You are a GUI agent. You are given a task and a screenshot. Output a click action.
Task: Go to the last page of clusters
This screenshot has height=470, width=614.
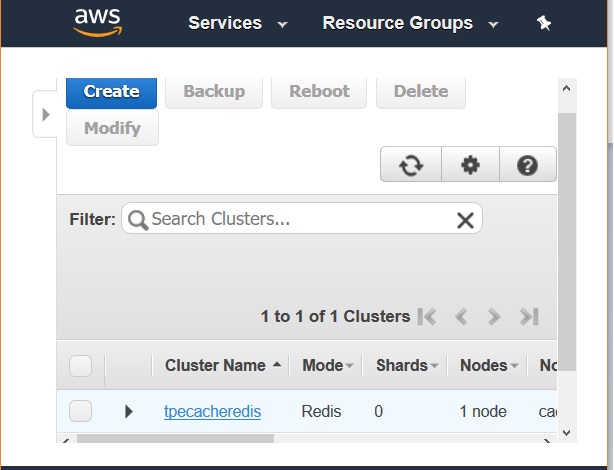[529, 317]
